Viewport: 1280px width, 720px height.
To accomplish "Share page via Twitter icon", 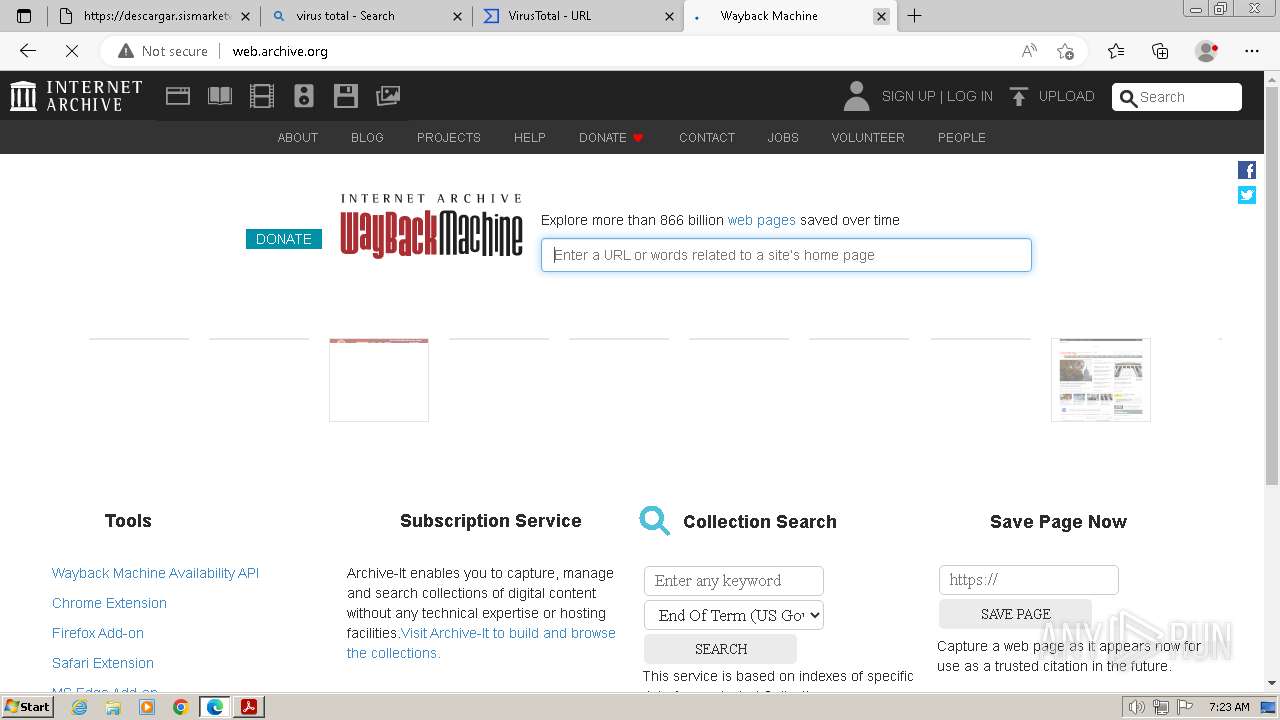I will [1247, 195].
